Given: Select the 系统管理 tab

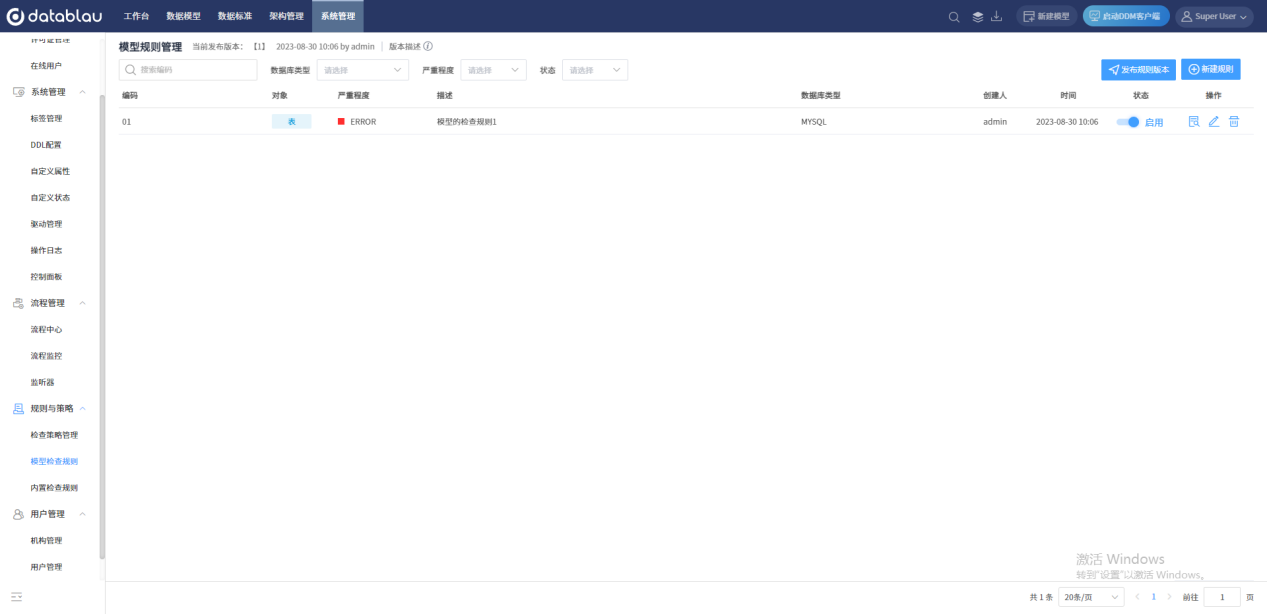Looking at the screenshot, I should click(337, 16).
